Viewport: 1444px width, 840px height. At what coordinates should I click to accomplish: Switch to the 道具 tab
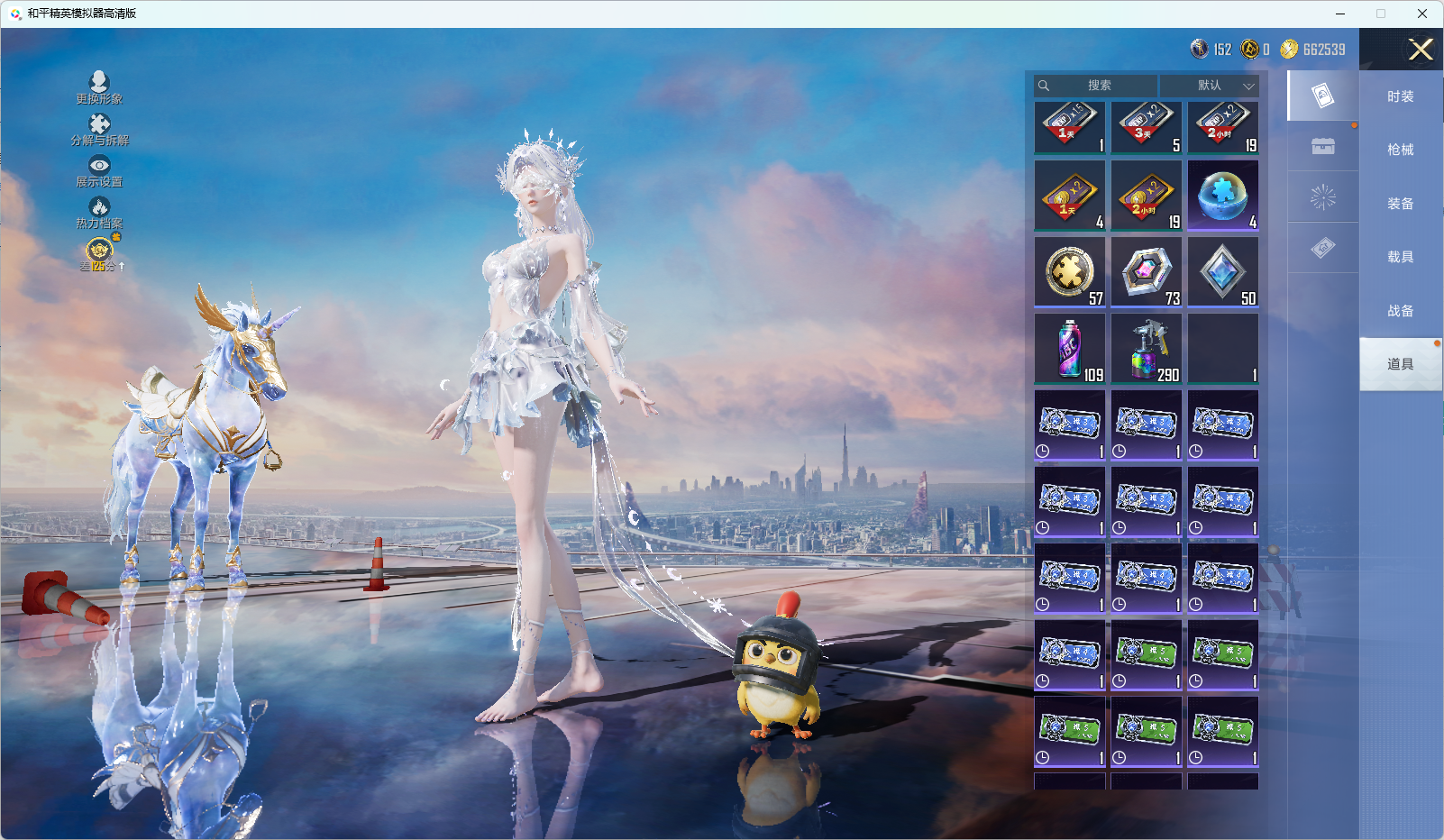click(x=1400, y=364)
